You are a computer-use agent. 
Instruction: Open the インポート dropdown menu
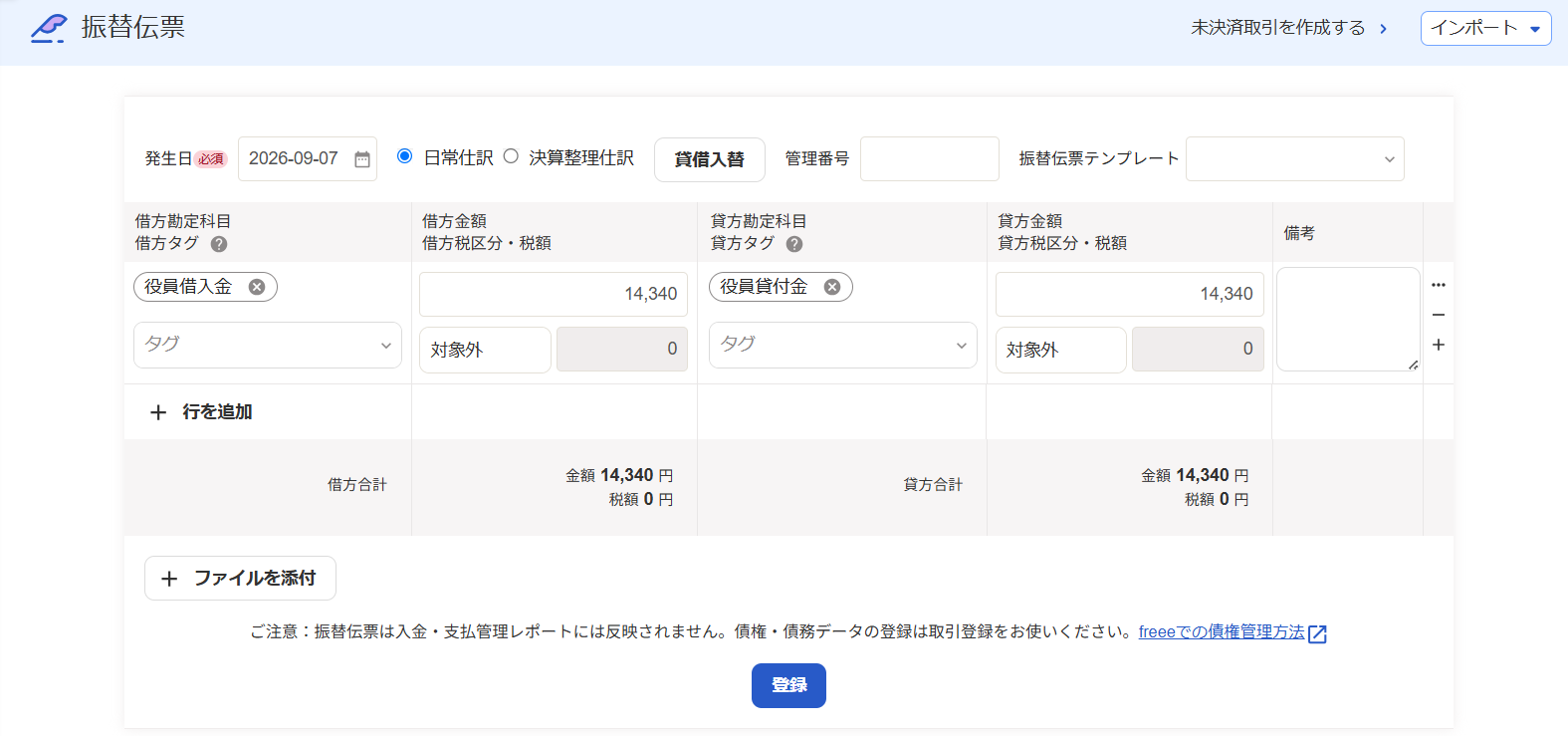(x=1485, y=28)
